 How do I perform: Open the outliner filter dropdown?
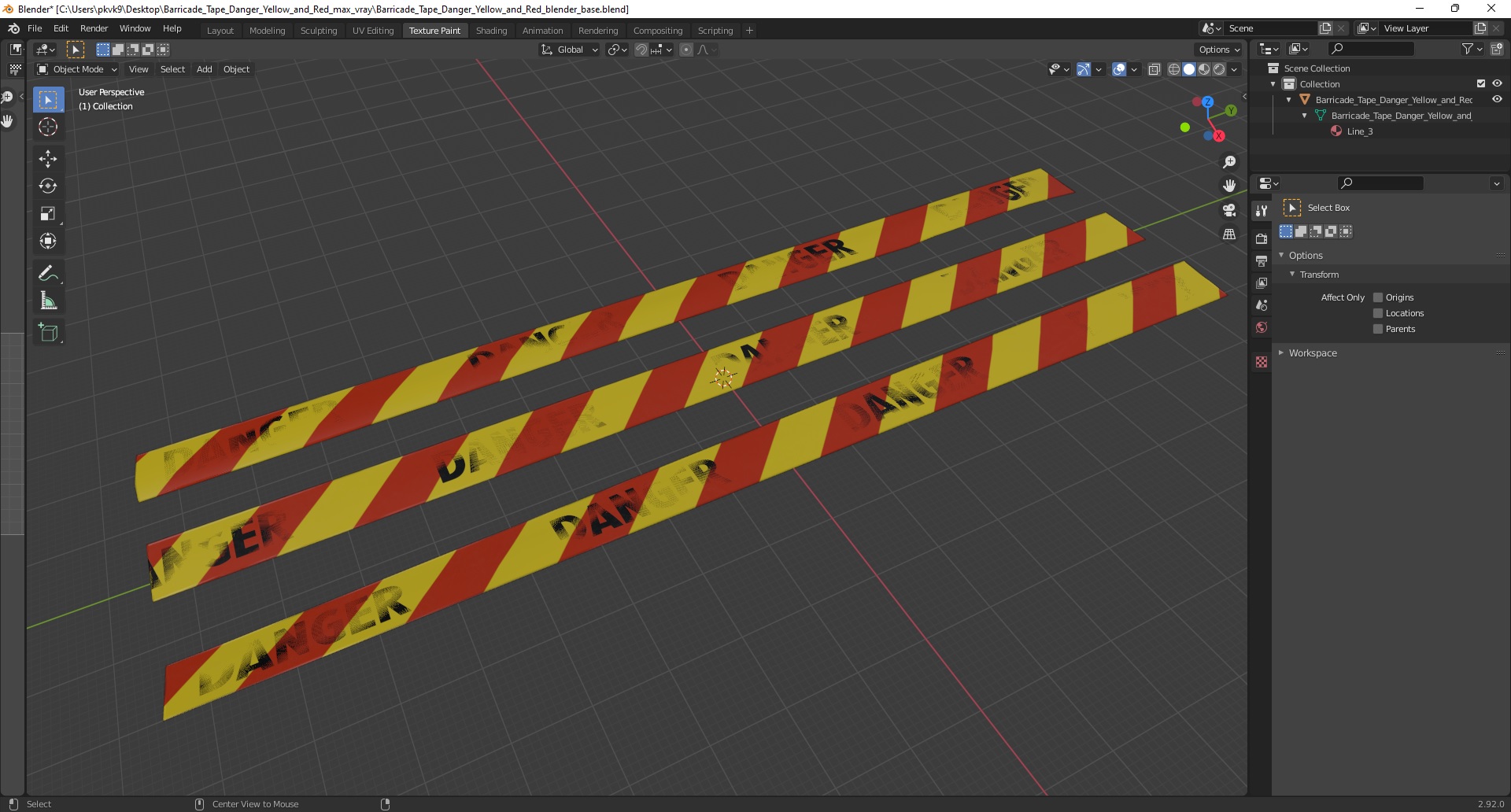1472,49
